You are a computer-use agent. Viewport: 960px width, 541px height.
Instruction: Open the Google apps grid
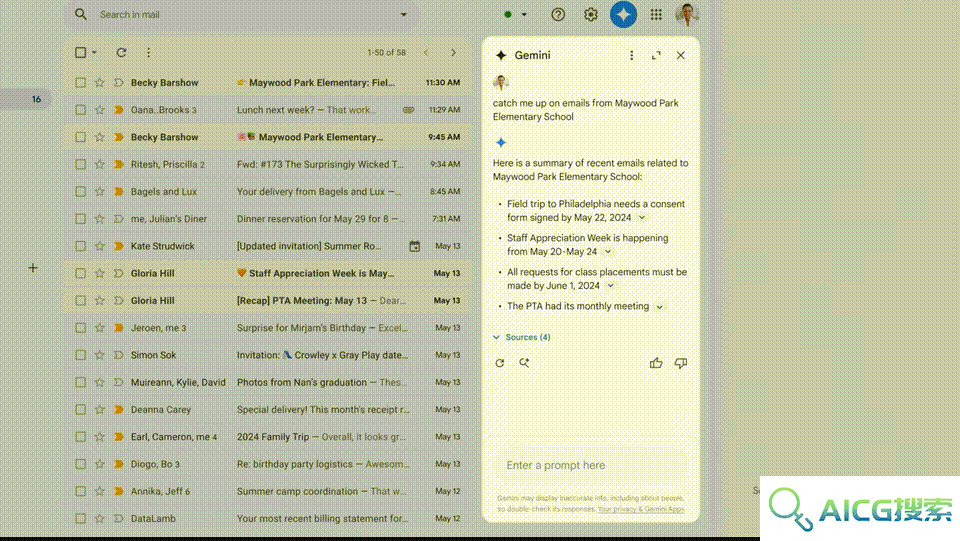point(656,14)
